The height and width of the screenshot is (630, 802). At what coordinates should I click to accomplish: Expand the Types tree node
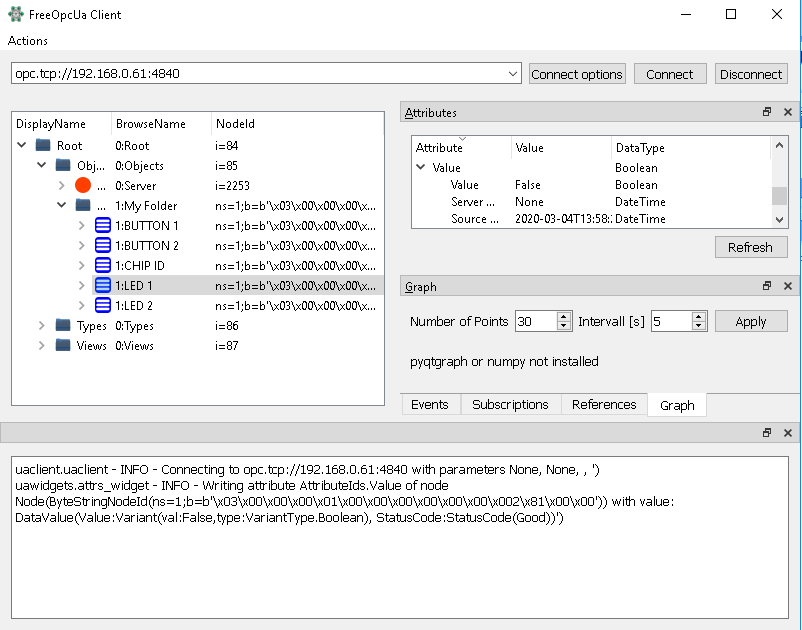[x=41, y=325]
